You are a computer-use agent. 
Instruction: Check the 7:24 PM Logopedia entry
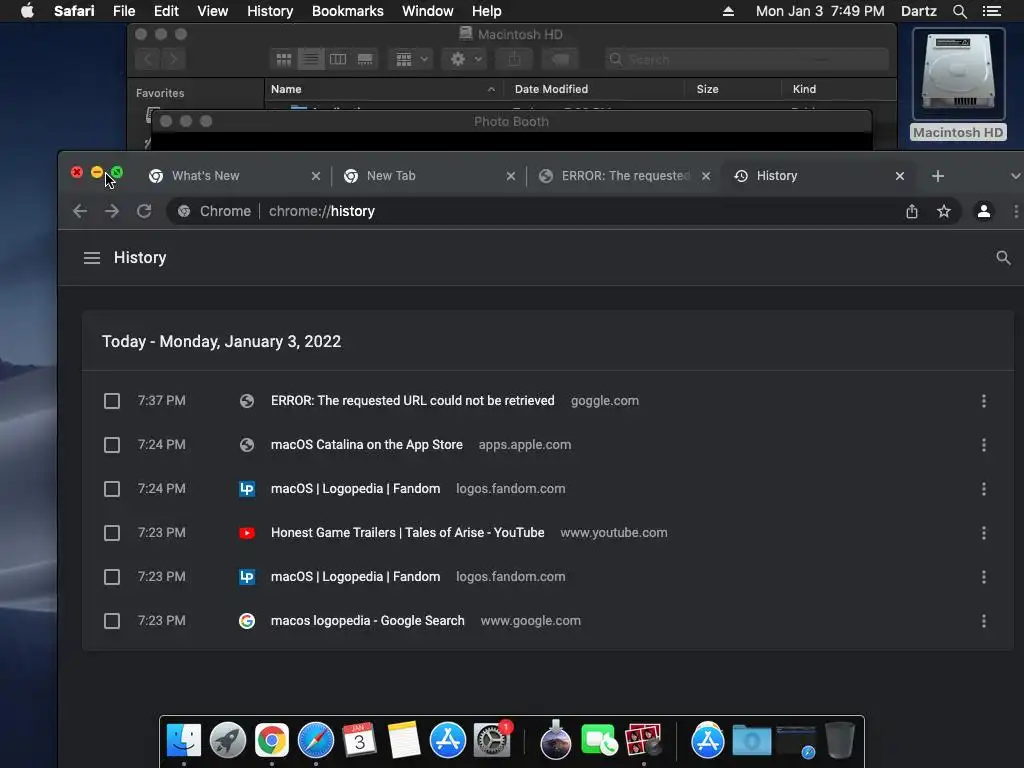pos(112,489)
